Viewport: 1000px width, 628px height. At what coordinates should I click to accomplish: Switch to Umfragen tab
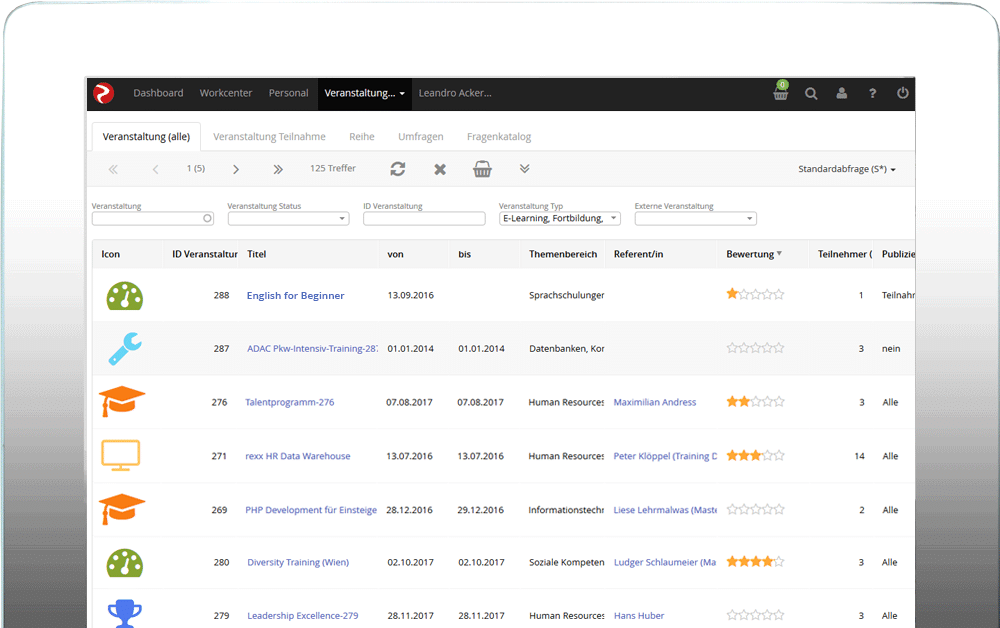420,136
